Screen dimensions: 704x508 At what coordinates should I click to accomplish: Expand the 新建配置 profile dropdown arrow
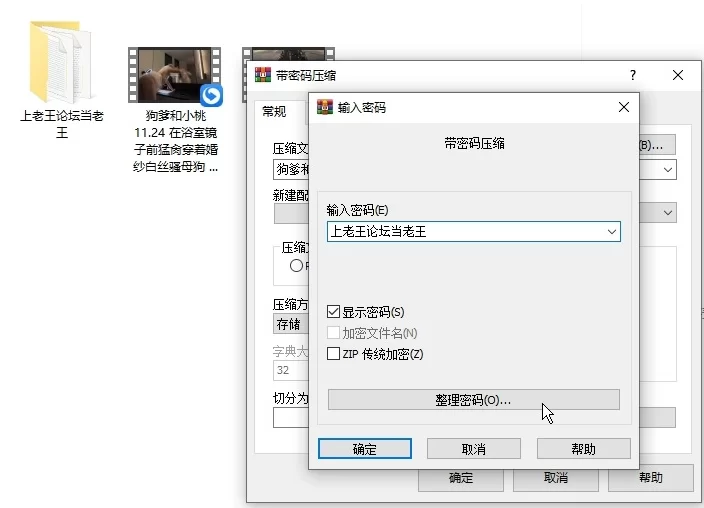click(x=668, y=212)
